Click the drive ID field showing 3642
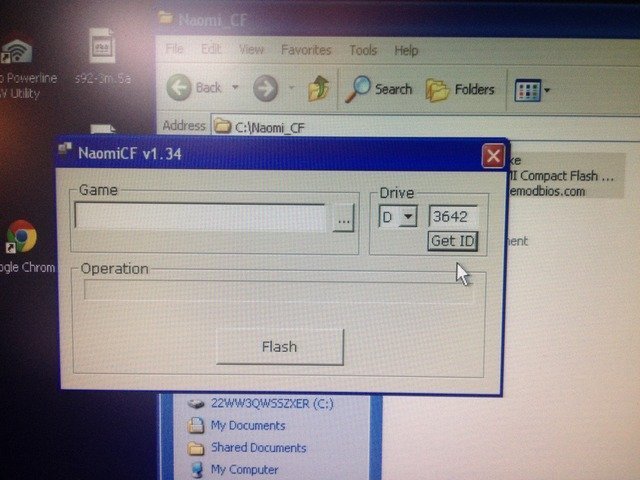This screenshot has height=480, width=640. (453, 217)
